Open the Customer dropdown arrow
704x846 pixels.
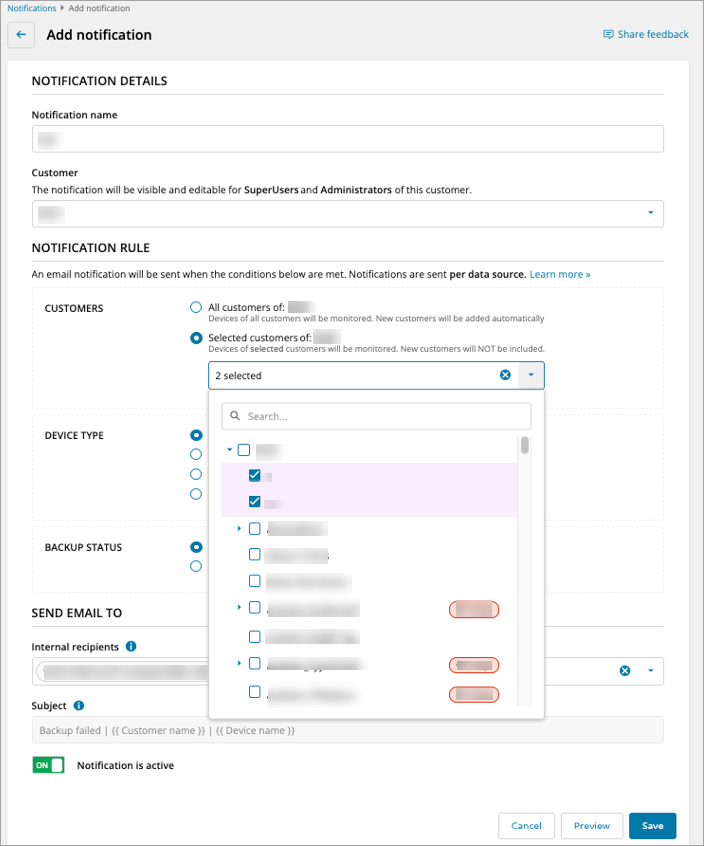point(651,213)
